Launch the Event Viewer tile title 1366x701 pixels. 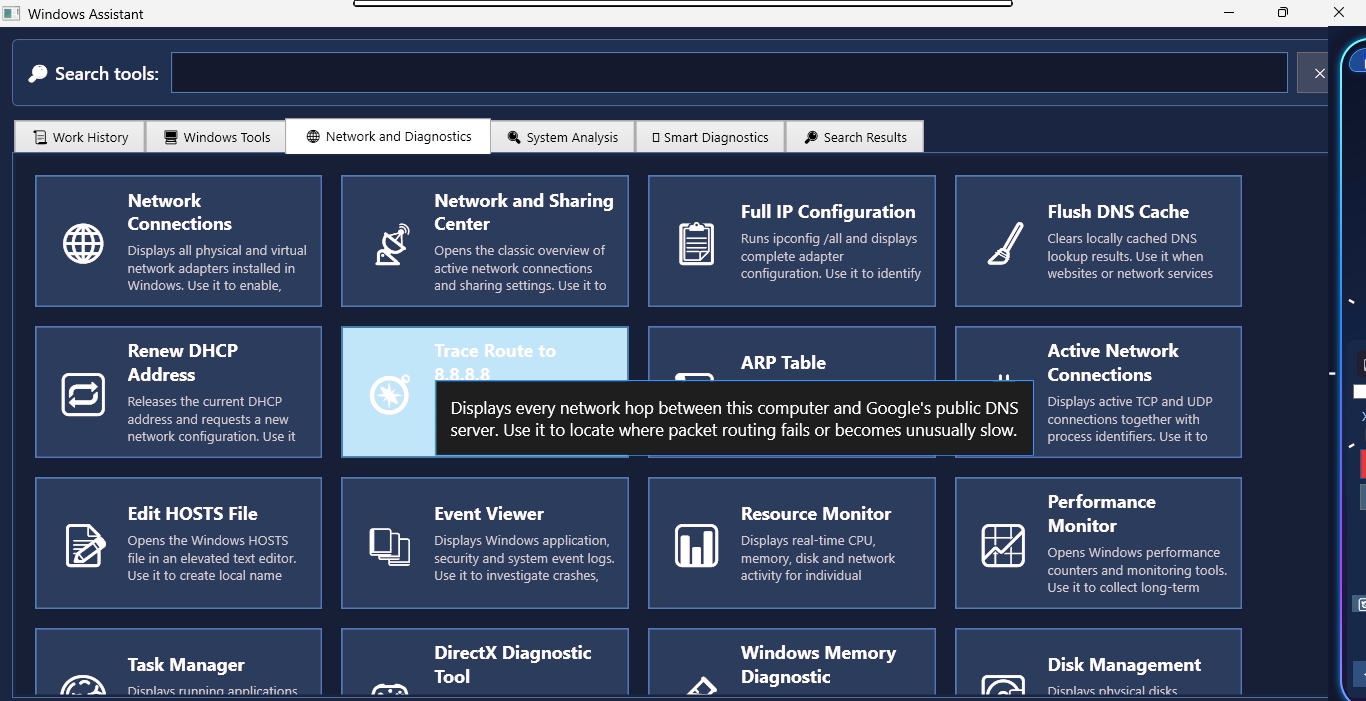click(489, 514)
